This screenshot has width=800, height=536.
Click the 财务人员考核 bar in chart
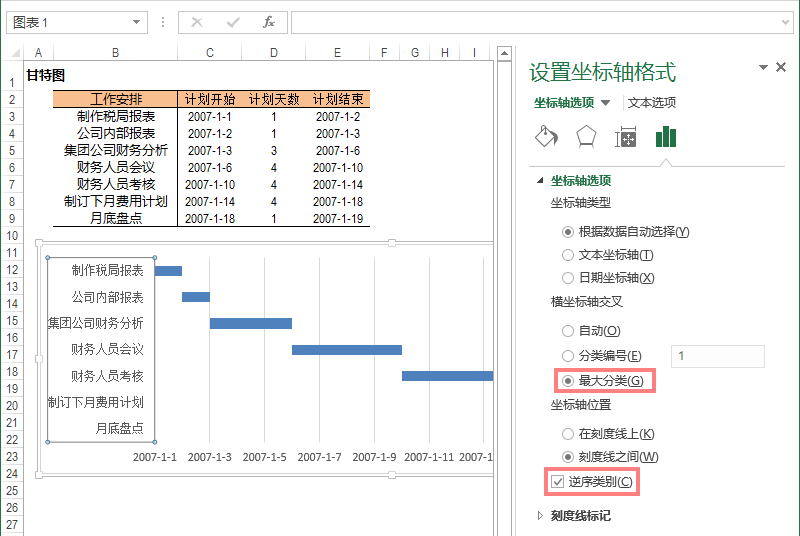447,376
